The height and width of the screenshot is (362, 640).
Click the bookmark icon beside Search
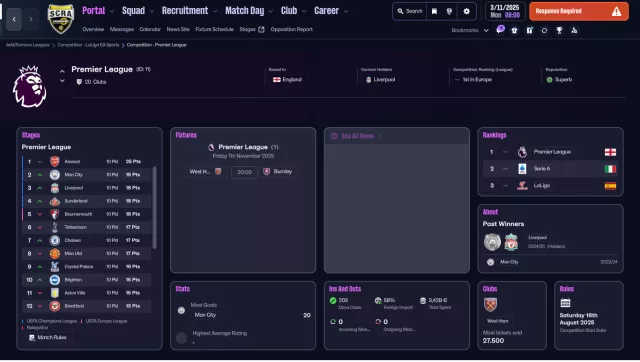coord(434,11)
